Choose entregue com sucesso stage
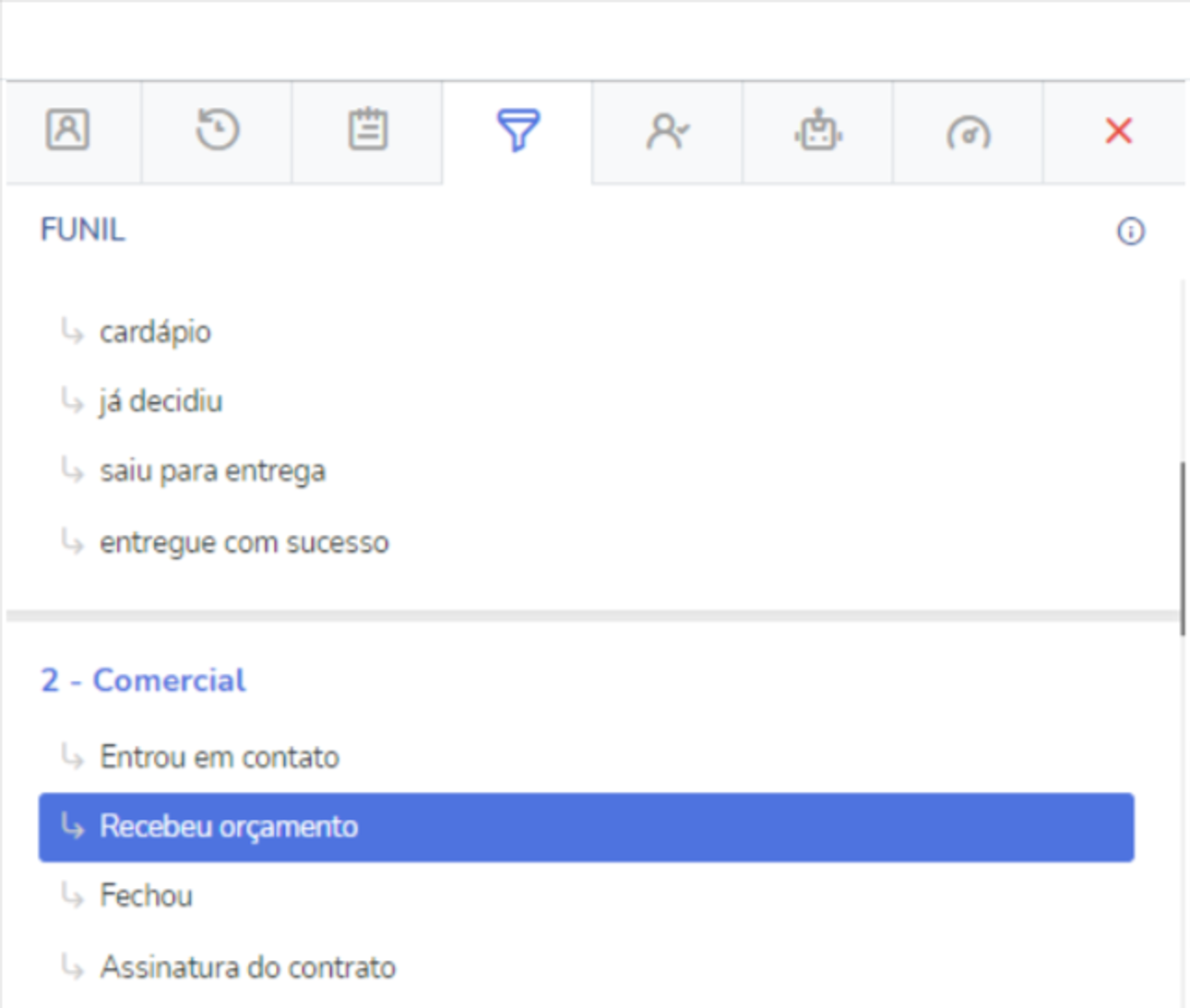The image size is (1190, 1008). 244,542
